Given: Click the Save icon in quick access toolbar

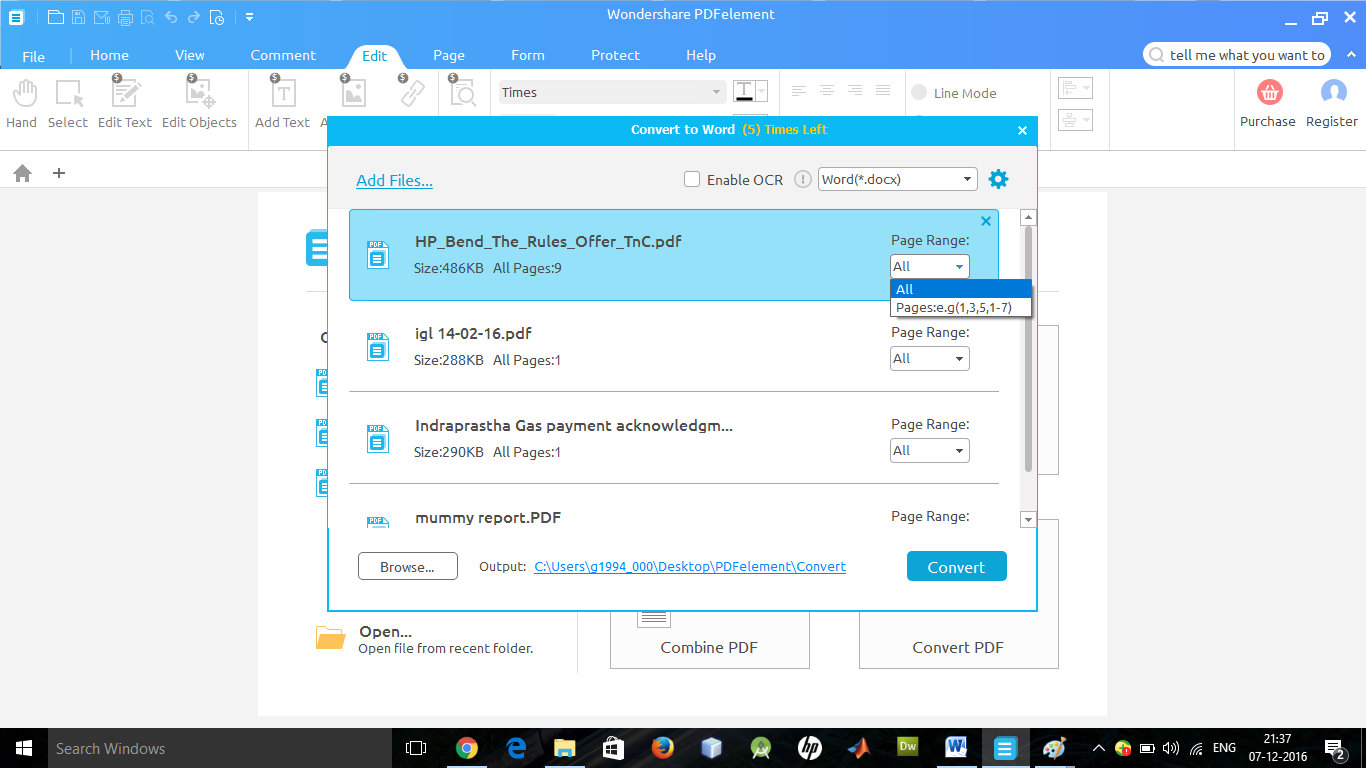Looking at the screenshot, I should point(78,17).
